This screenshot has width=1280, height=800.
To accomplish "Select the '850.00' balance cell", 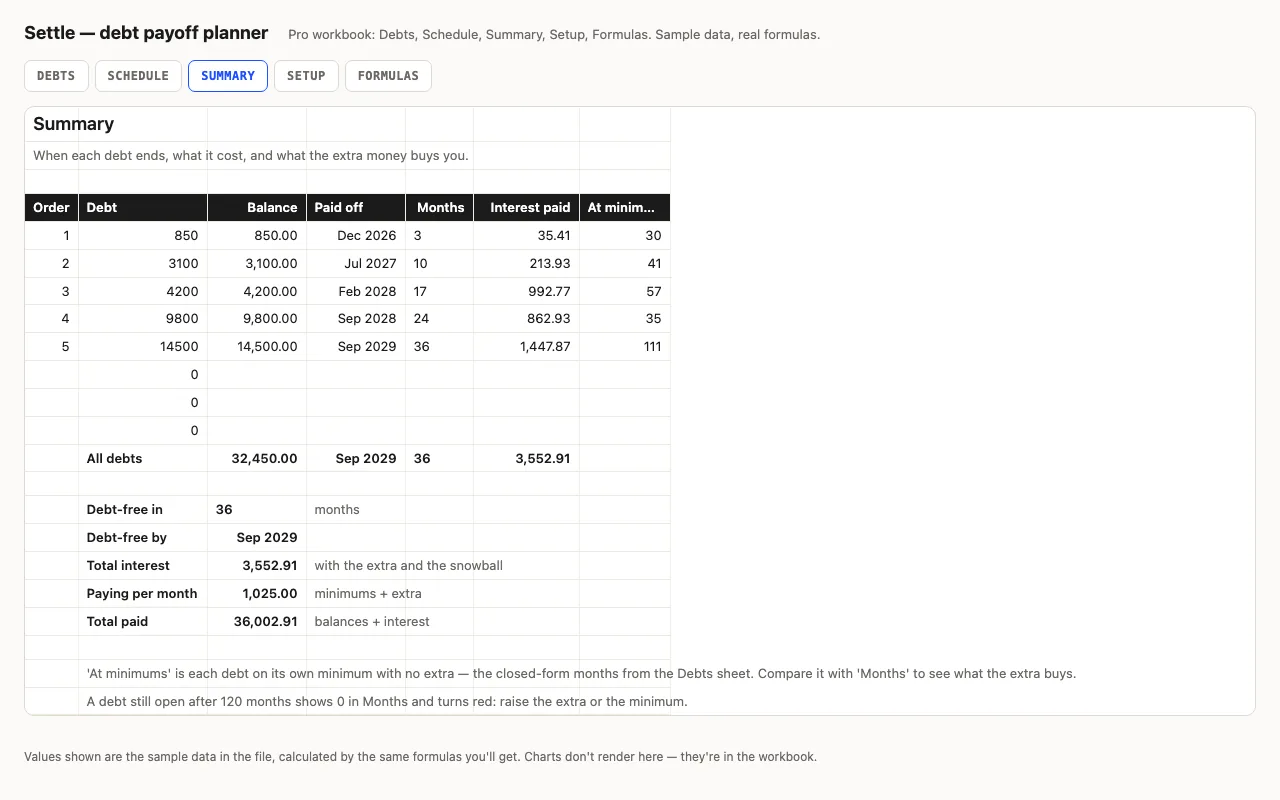I will (x=257, y=235).
